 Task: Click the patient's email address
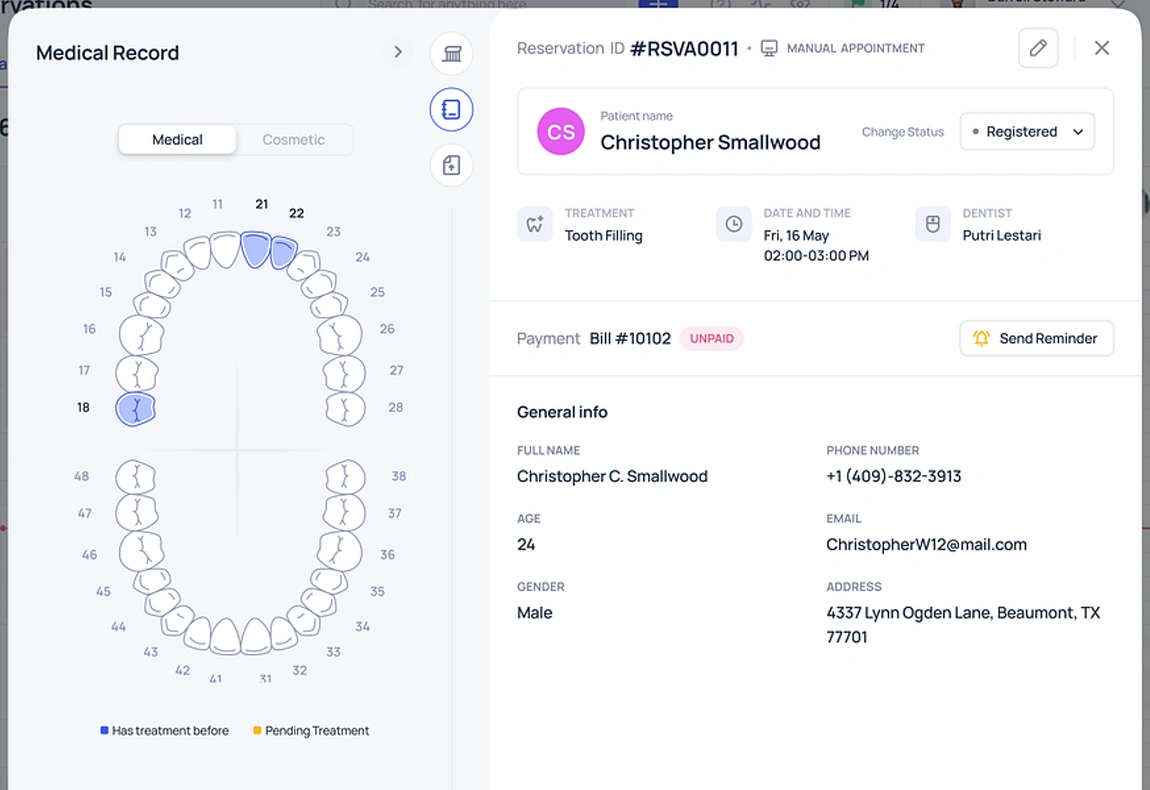tap(926, 544)
